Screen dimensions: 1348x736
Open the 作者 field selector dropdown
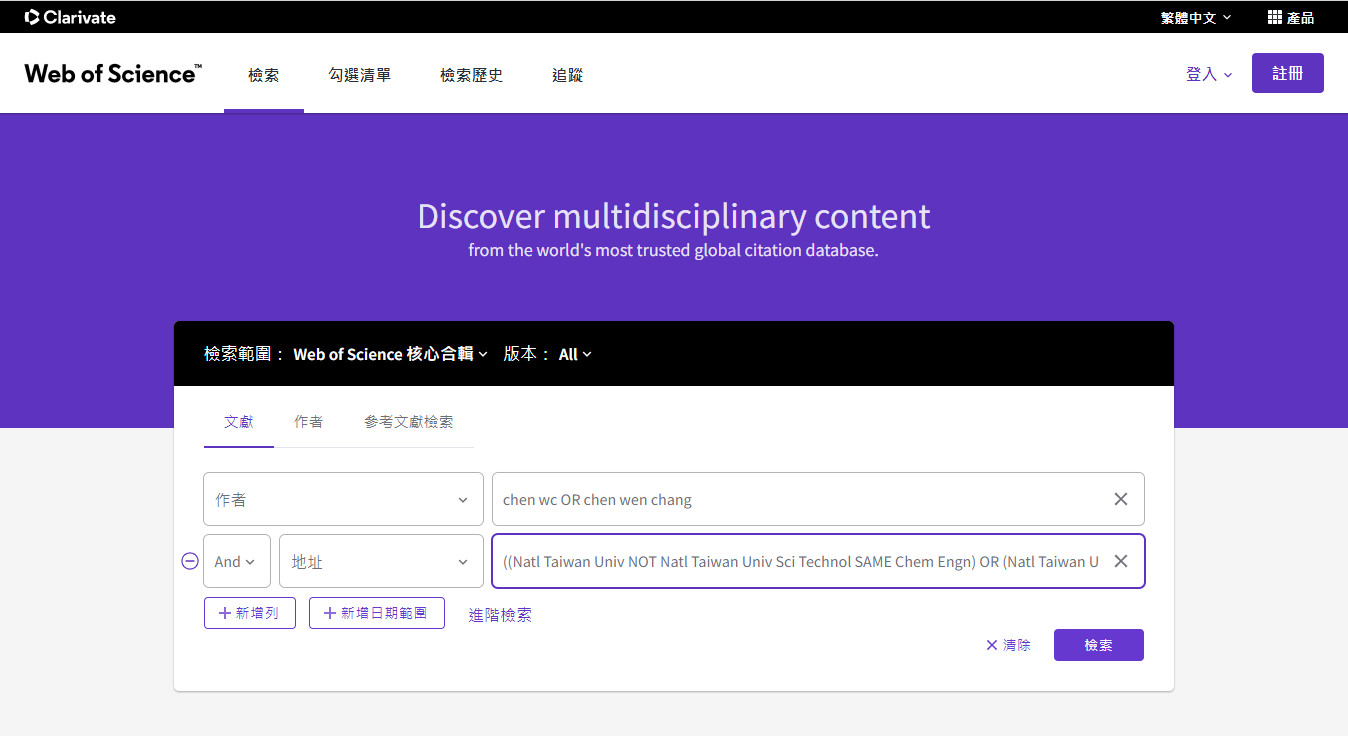[343, 499]
